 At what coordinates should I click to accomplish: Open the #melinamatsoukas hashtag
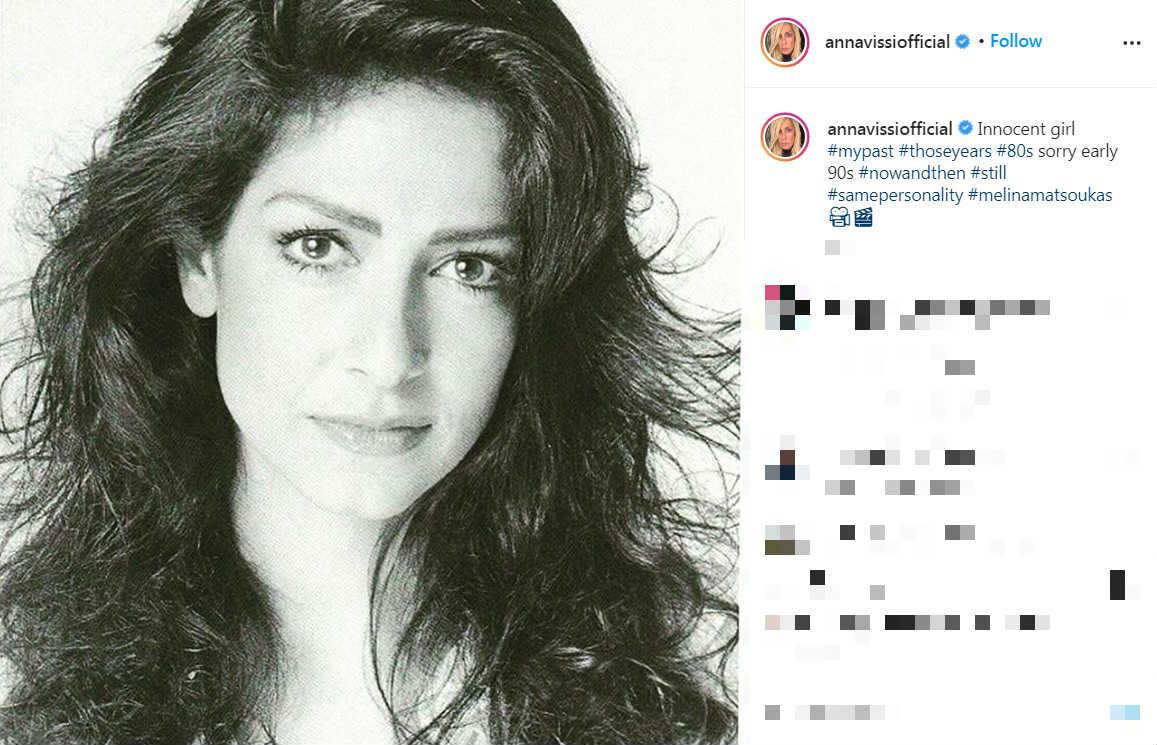point(1040,195)
